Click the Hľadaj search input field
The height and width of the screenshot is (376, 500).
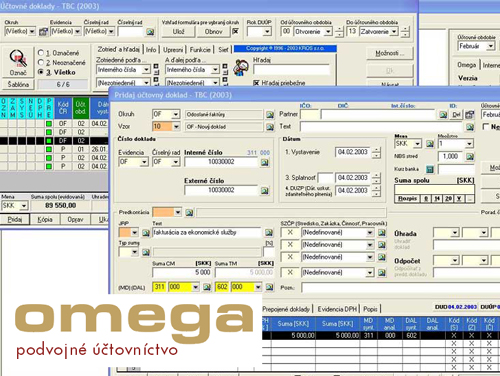[291, 70]
